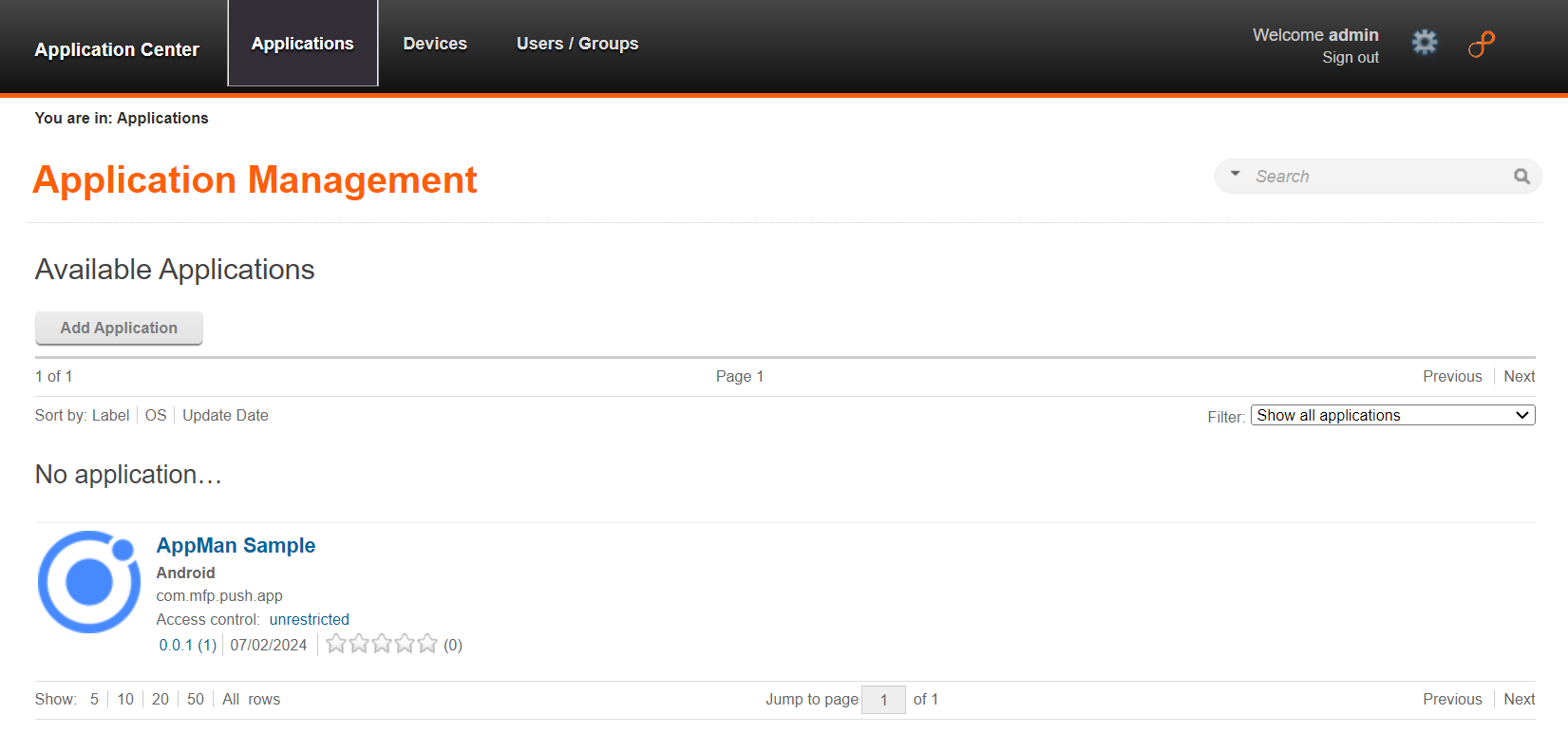The height and width of the screenshot is (733, 1568).
Task: Sort applications by Update Date
Action: pos(225,416)
